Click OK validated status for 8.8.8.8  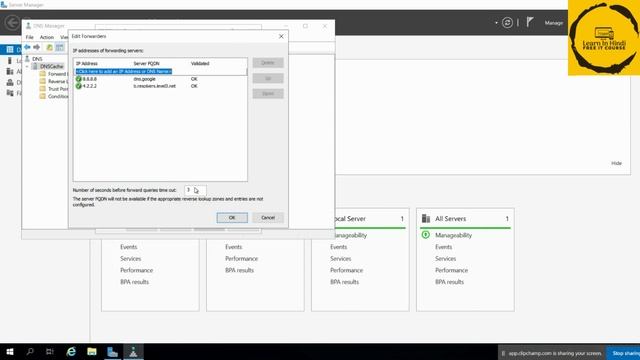[194, 79]
